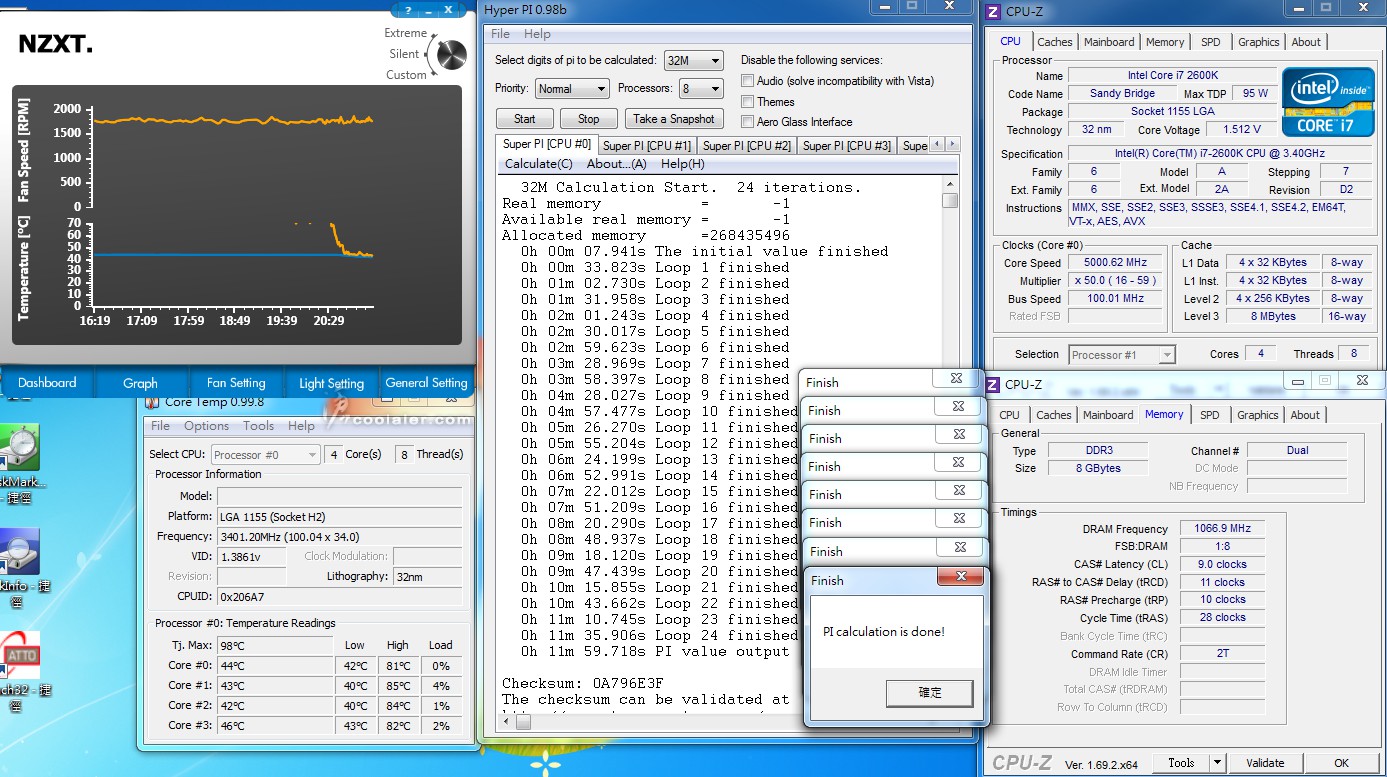Switch to Super PI [CPU #0] tab
The image size is (1387, 777).
pos(547,144)
